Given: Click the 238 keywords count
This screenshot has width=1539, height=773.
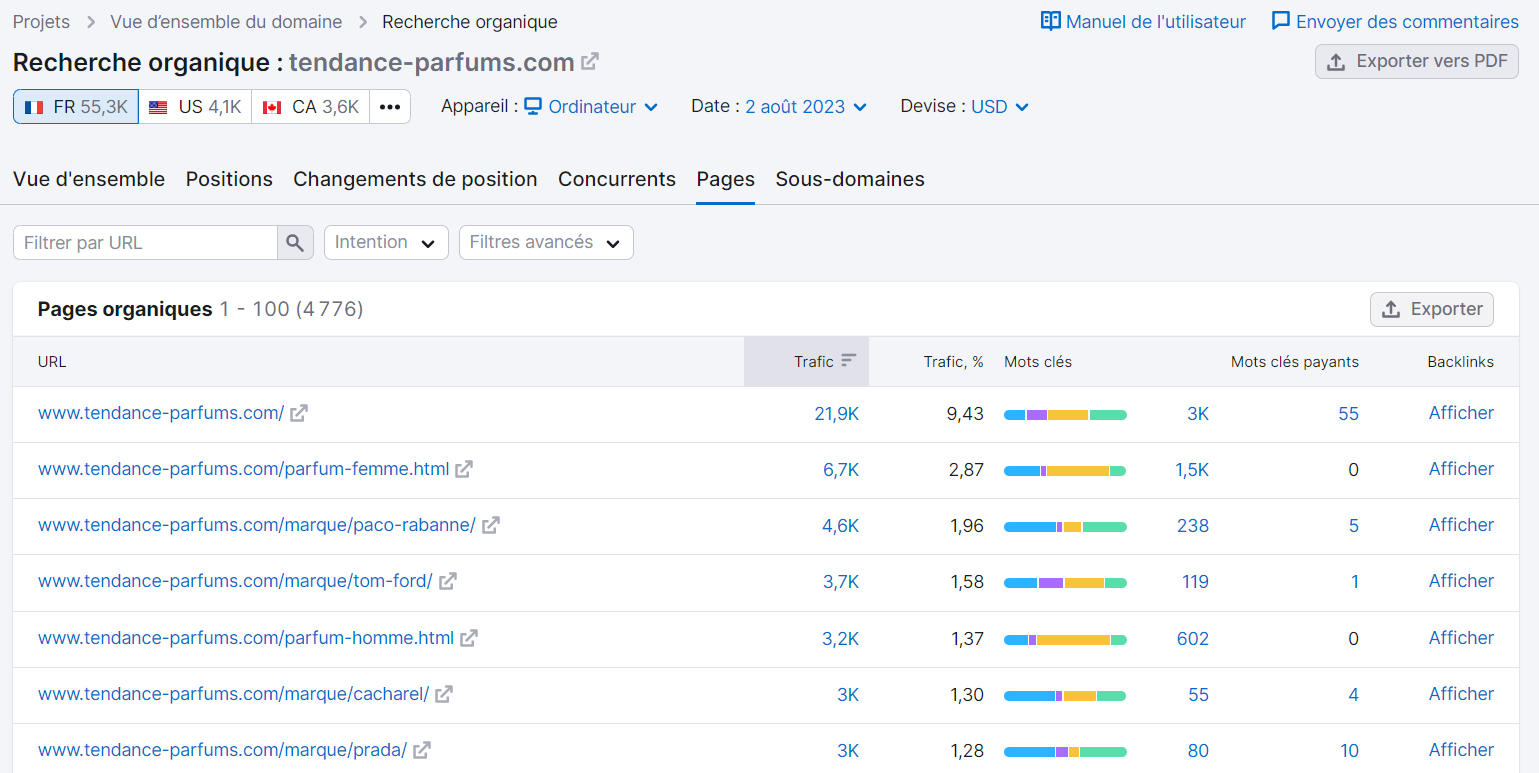Looking at the screenshot, I should pyautogui.click(x=1193, y=525).
